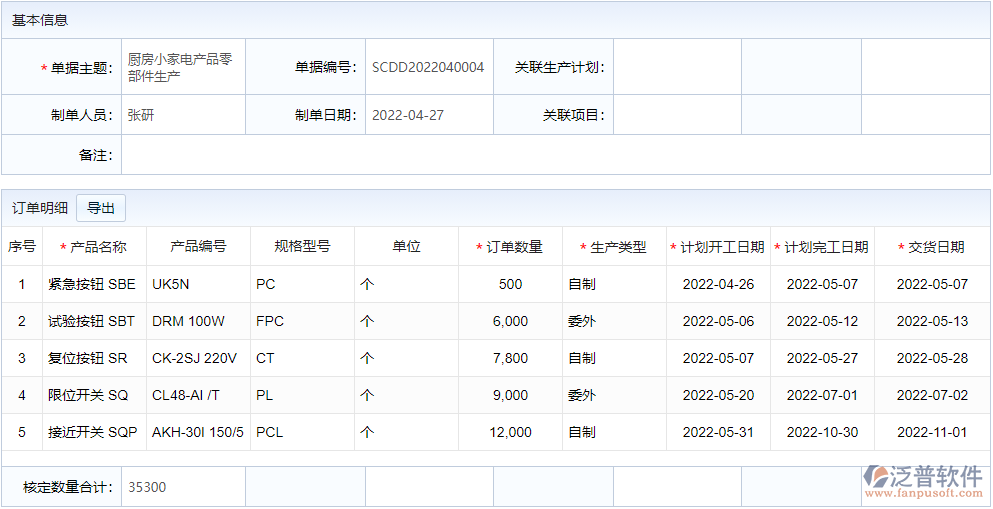Viewport: 993px width, 509px height.
Task: Click the 订单数量 column header
Action: point(510,247)
